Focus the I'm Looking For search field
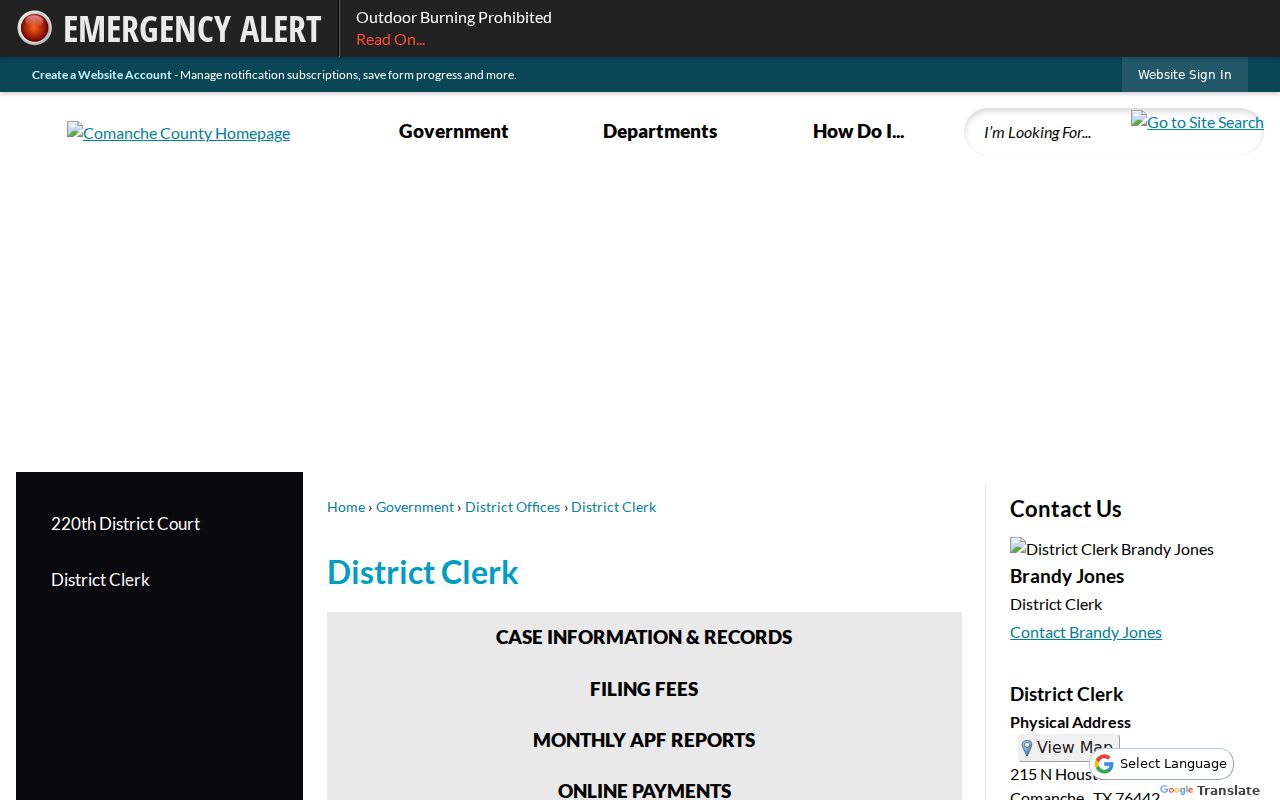 click(x=1050, y=132)
